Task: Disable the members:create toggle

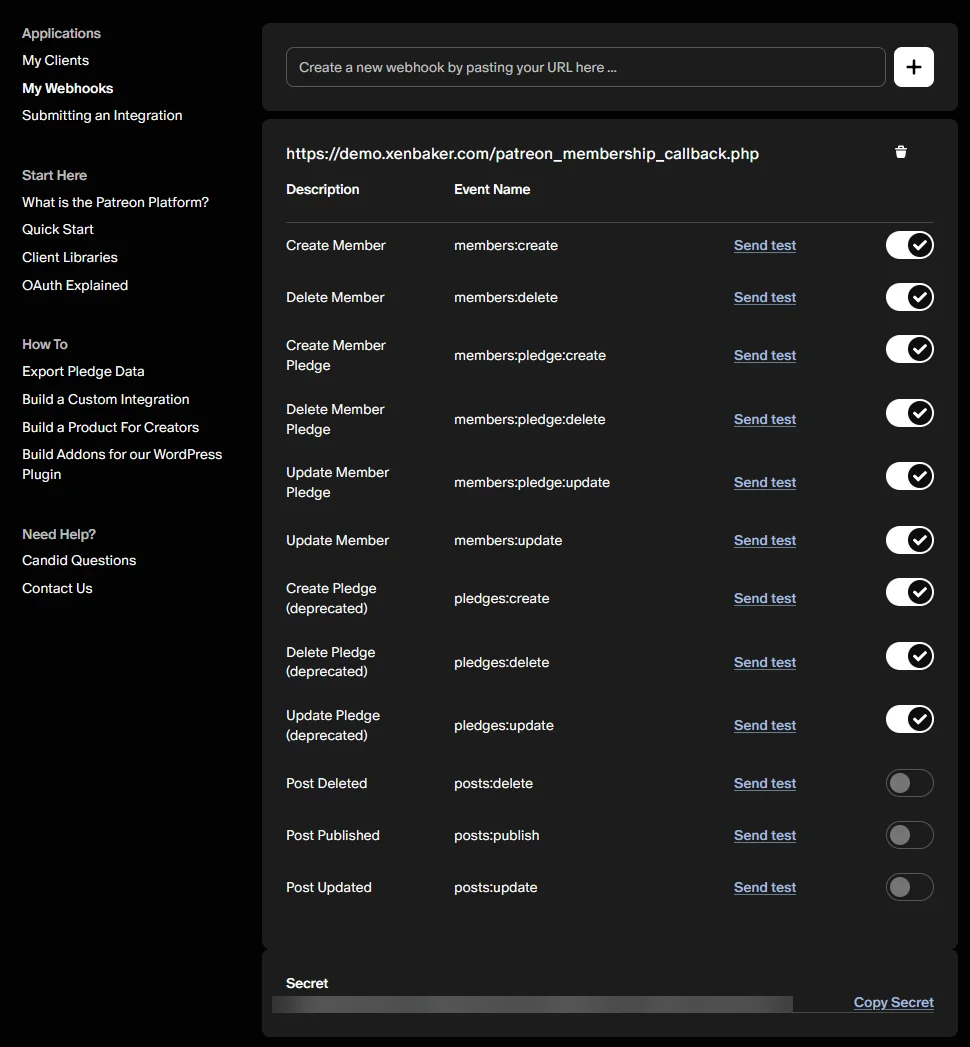Action: pos(909,245)
